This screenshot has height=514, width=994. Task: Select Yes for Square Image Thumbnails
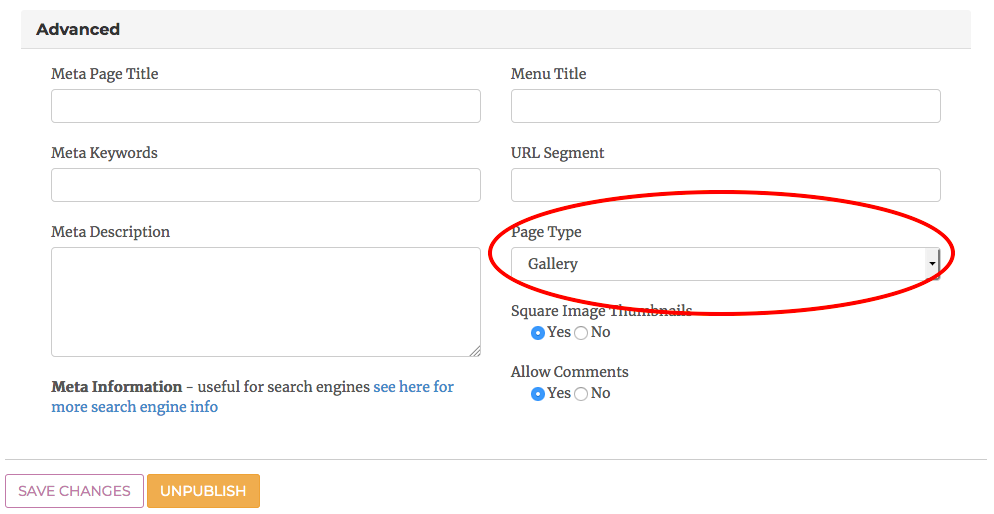[x=538, y=333]
